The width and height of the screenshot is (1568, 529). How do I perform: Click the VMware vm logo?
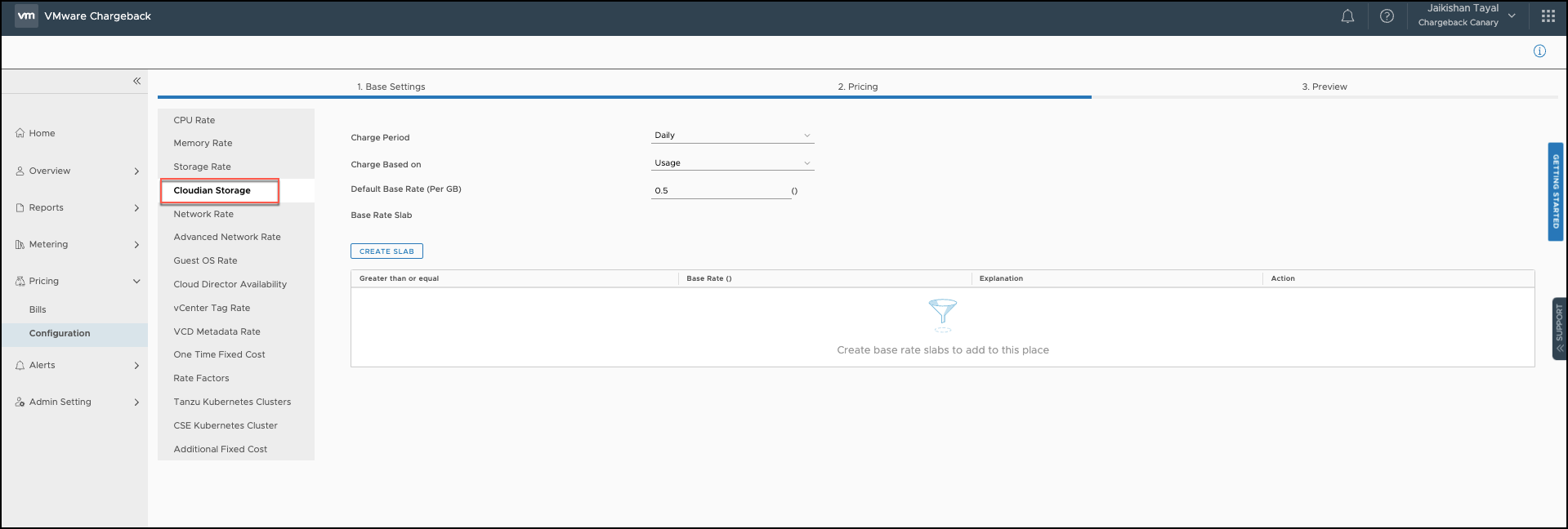pyautogui.click(x=26, y=16)
